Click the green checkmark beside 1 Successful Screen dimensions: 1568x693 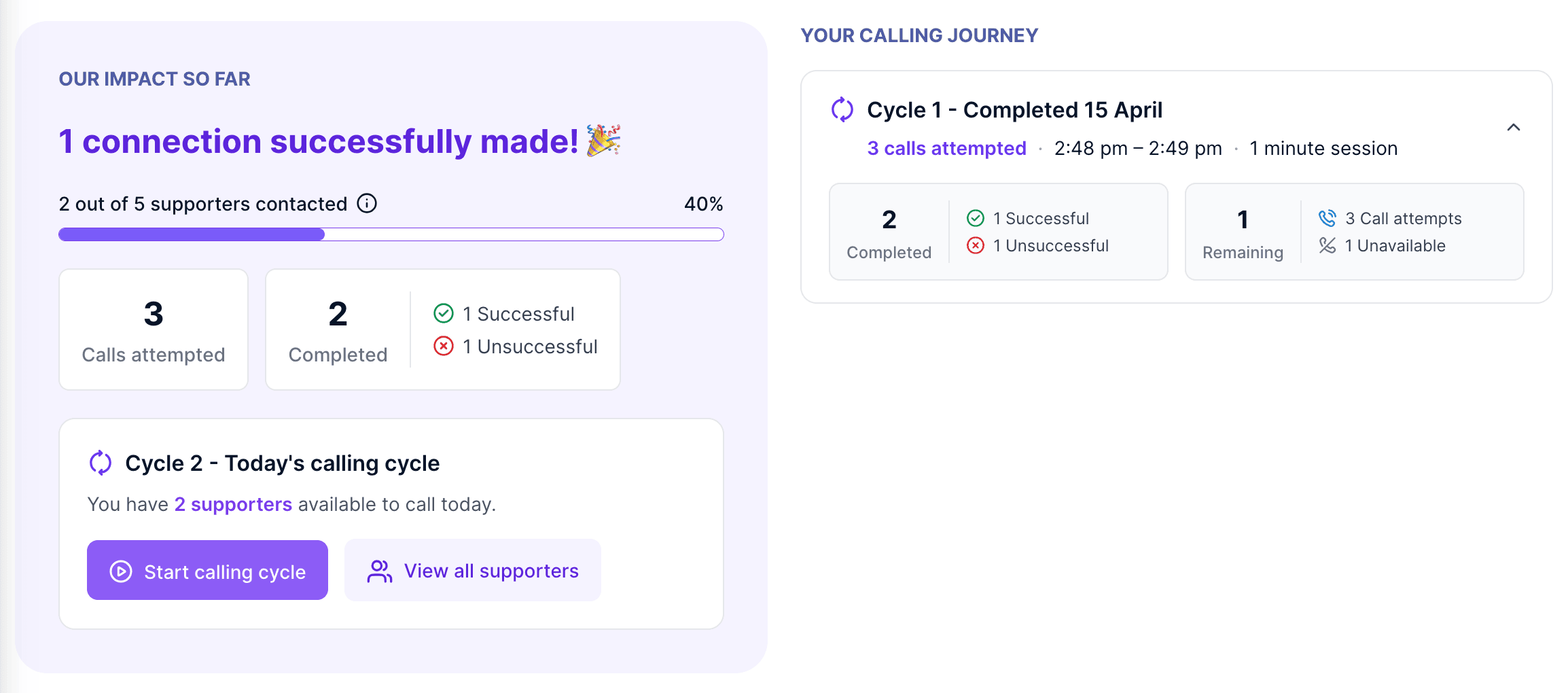(x=444, y=313)
